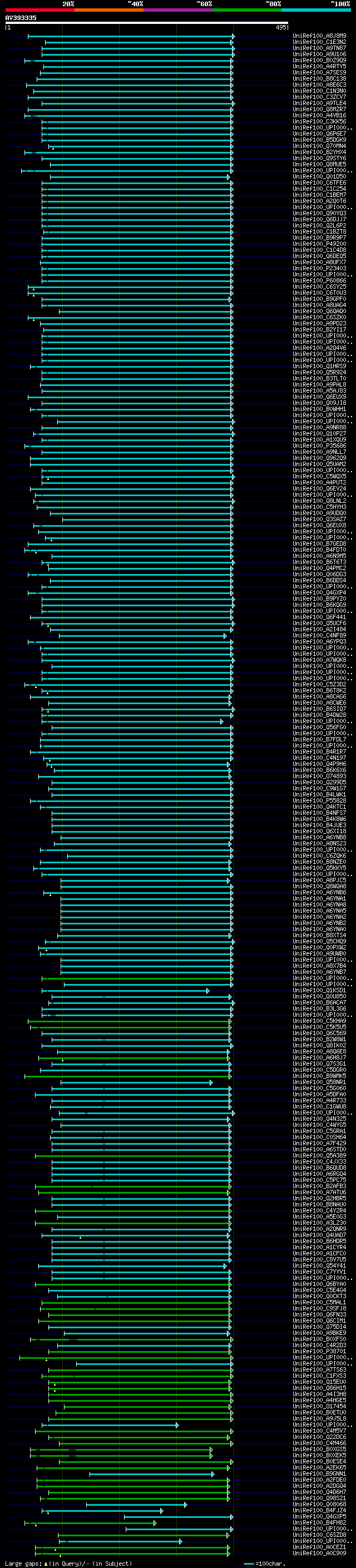Select hit label UniRef100_A6YNB6
This screenshot has width=356, height=1568.
point(319,892)
